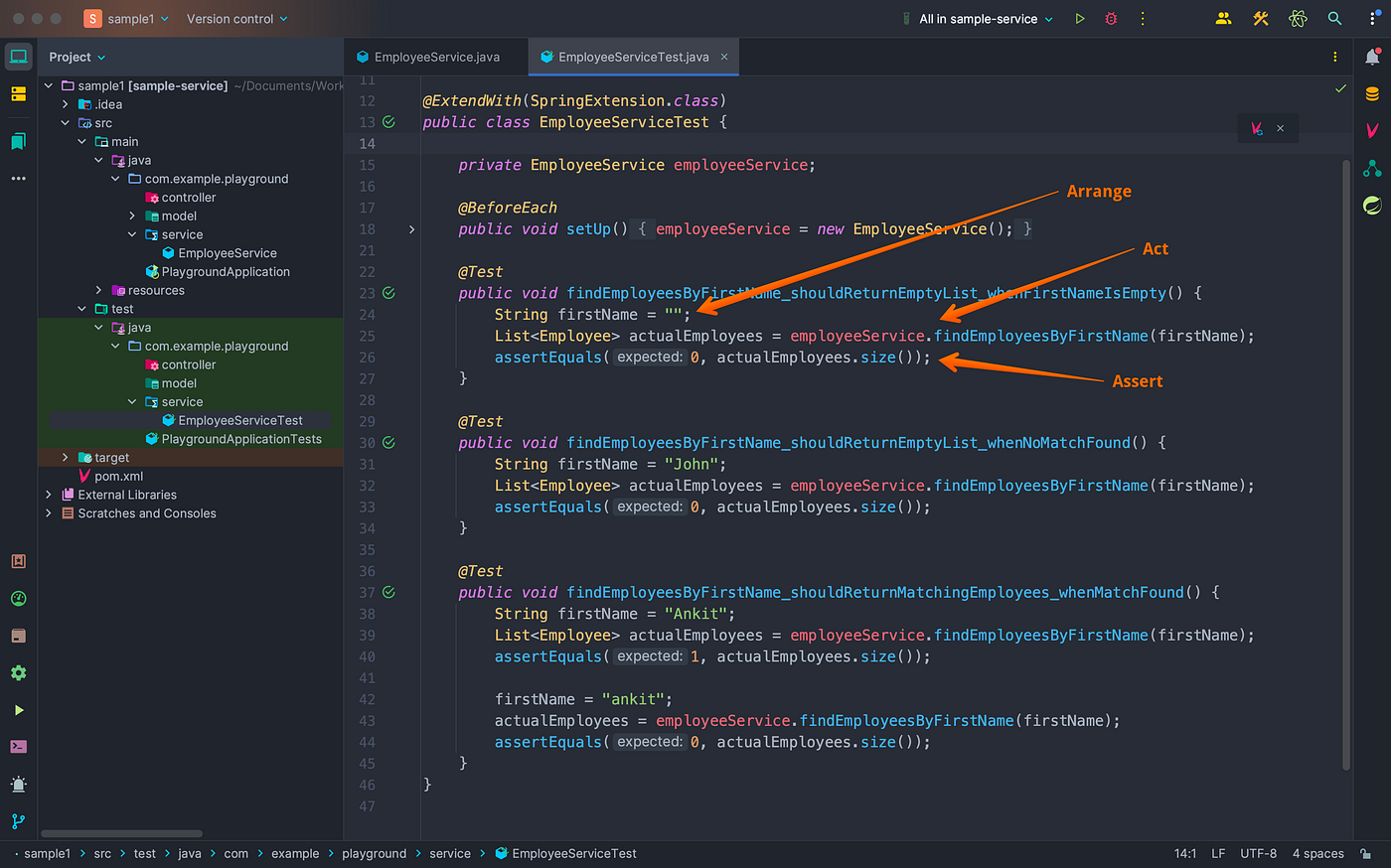This screenshot has height=868, width=1391.
Task: Open the Bookmarks tool window
Action: (18, 142)
